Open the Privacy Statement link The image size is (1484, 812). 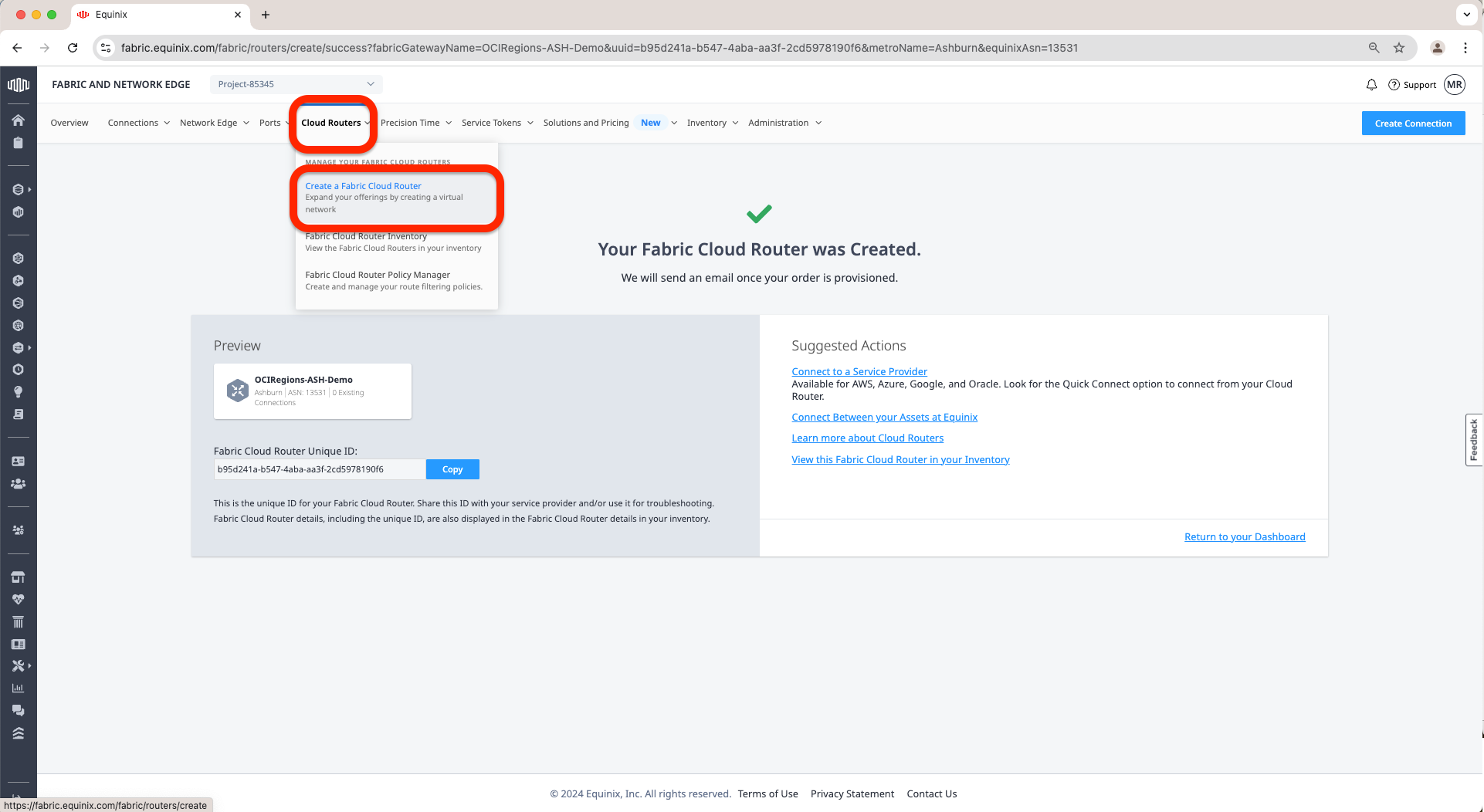[852, 793]
